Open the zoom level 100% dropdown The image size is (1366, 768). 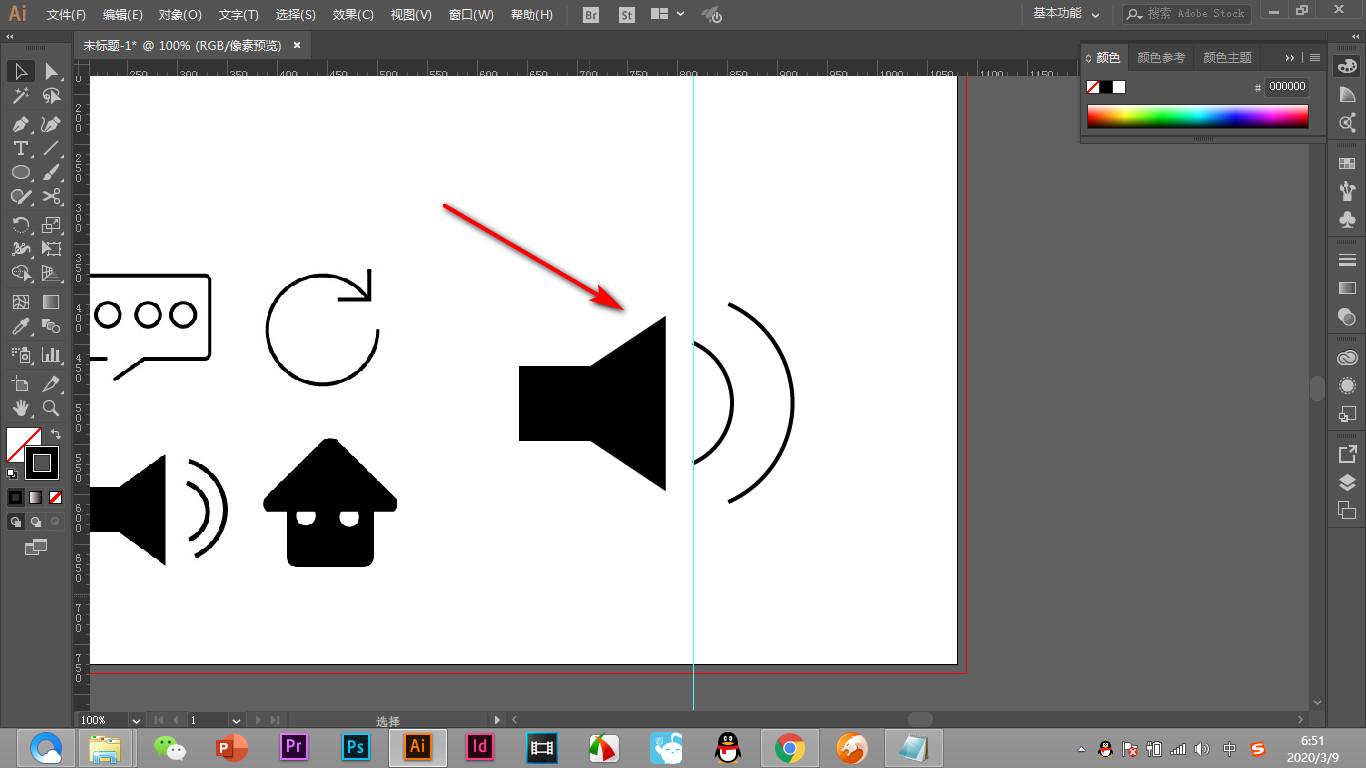(135, 720)
